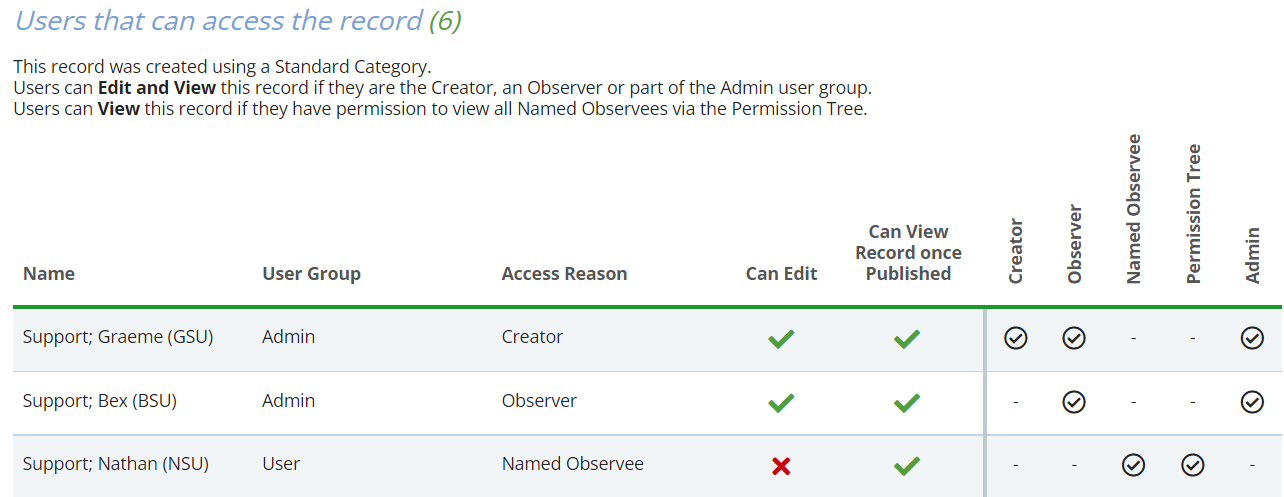1284x497 pixels.
Task: Click Graeme's green Can Edit checkmark
Action: [781, 339]
